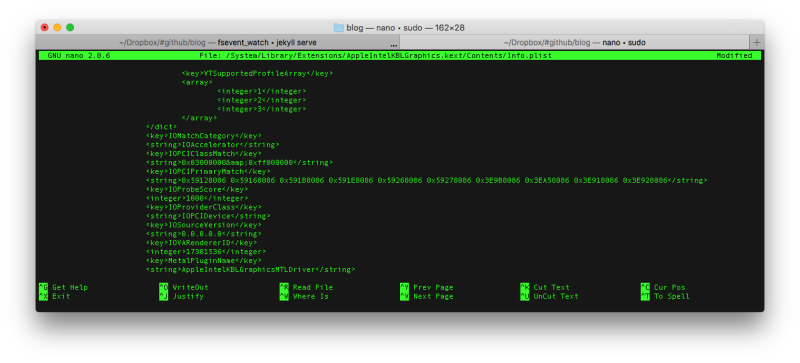Click the AppleIntelKBLGraphicsMTLDriver string line
800x363 pixels.
[x=251, y=270]
